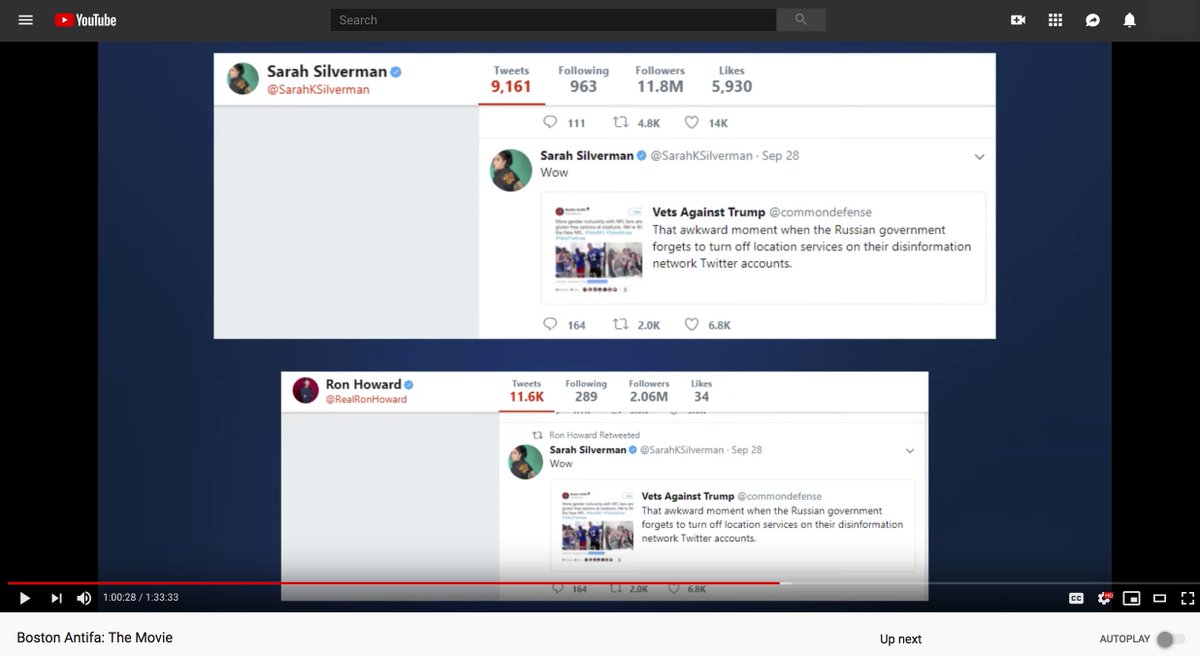Open the messages share bubble icon
Image resolution: width=1200 pixels, height=656 pixels.
point(1093,20)
